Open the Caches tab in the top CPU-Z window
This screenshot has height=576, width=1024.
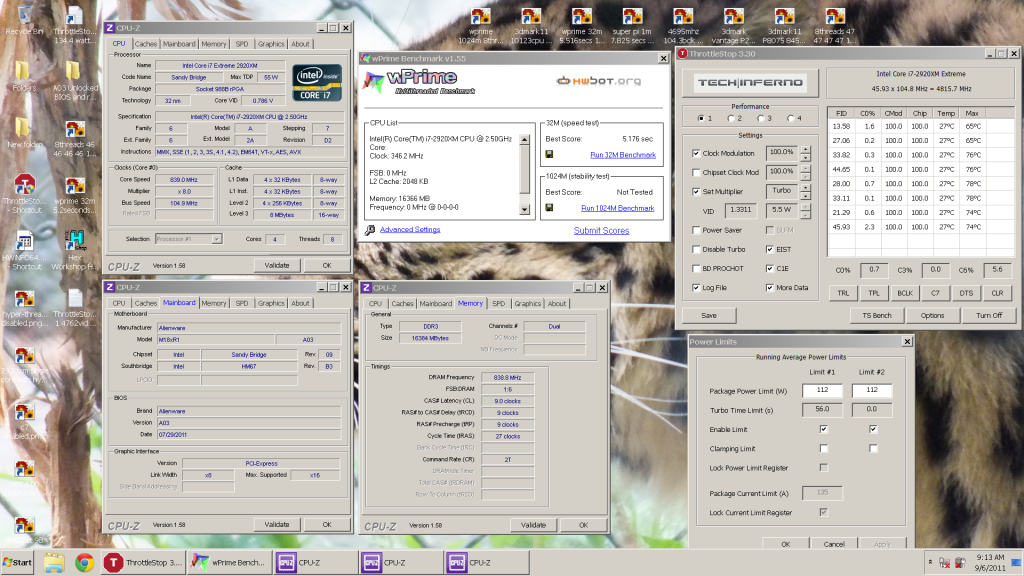pyautogui.click(x=146, y=44)
